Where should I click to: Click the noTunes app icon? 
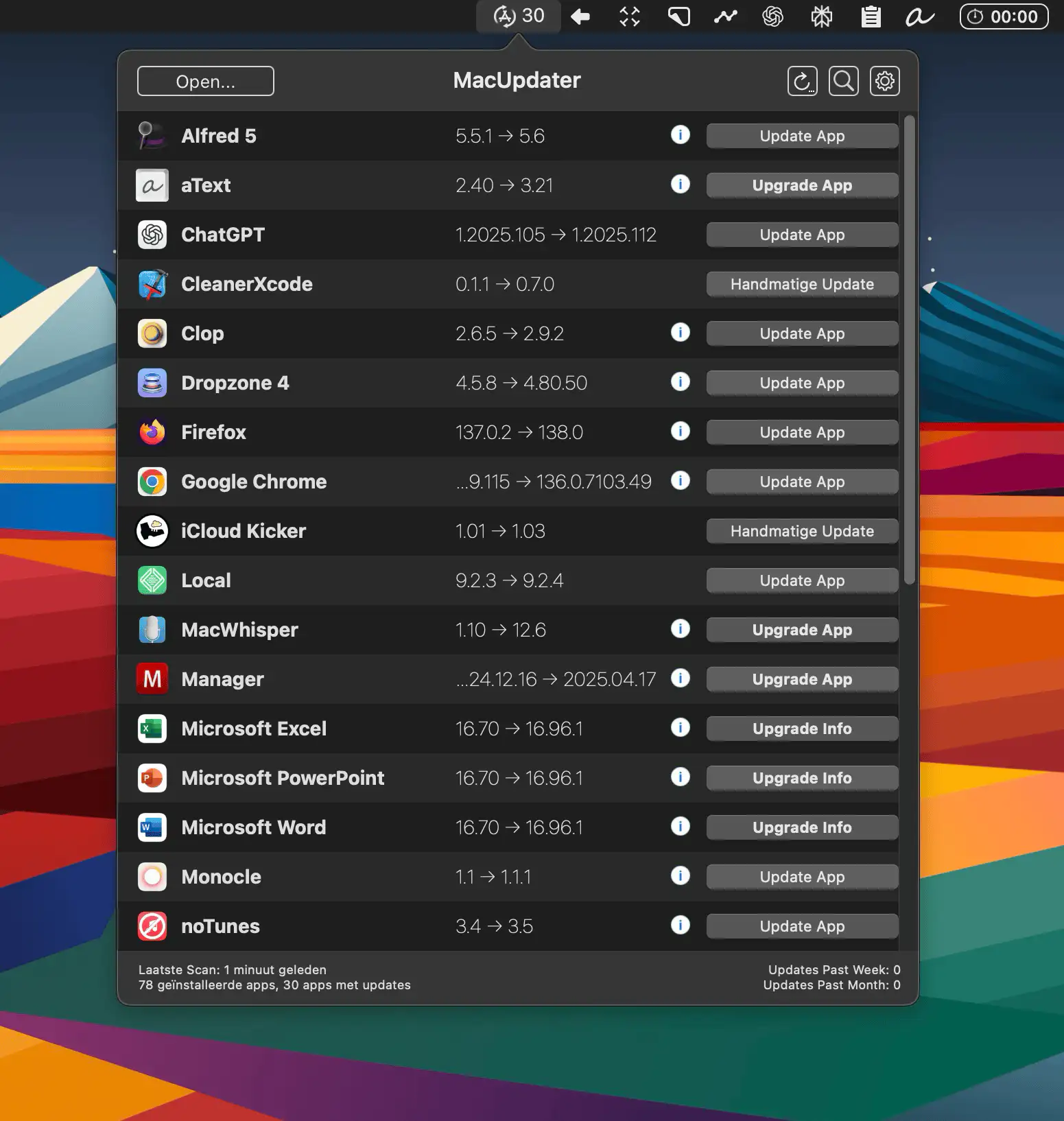pos(152,926)
